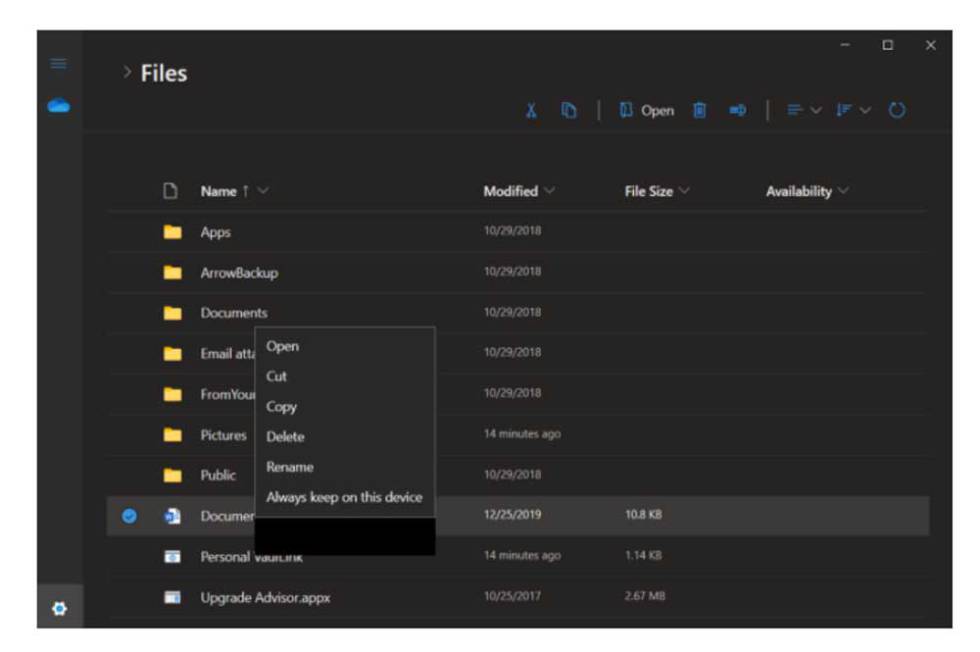Click the Apps folder icon
Image resolution: width=980 pixels, height=652 pixels.
(172, 232)
